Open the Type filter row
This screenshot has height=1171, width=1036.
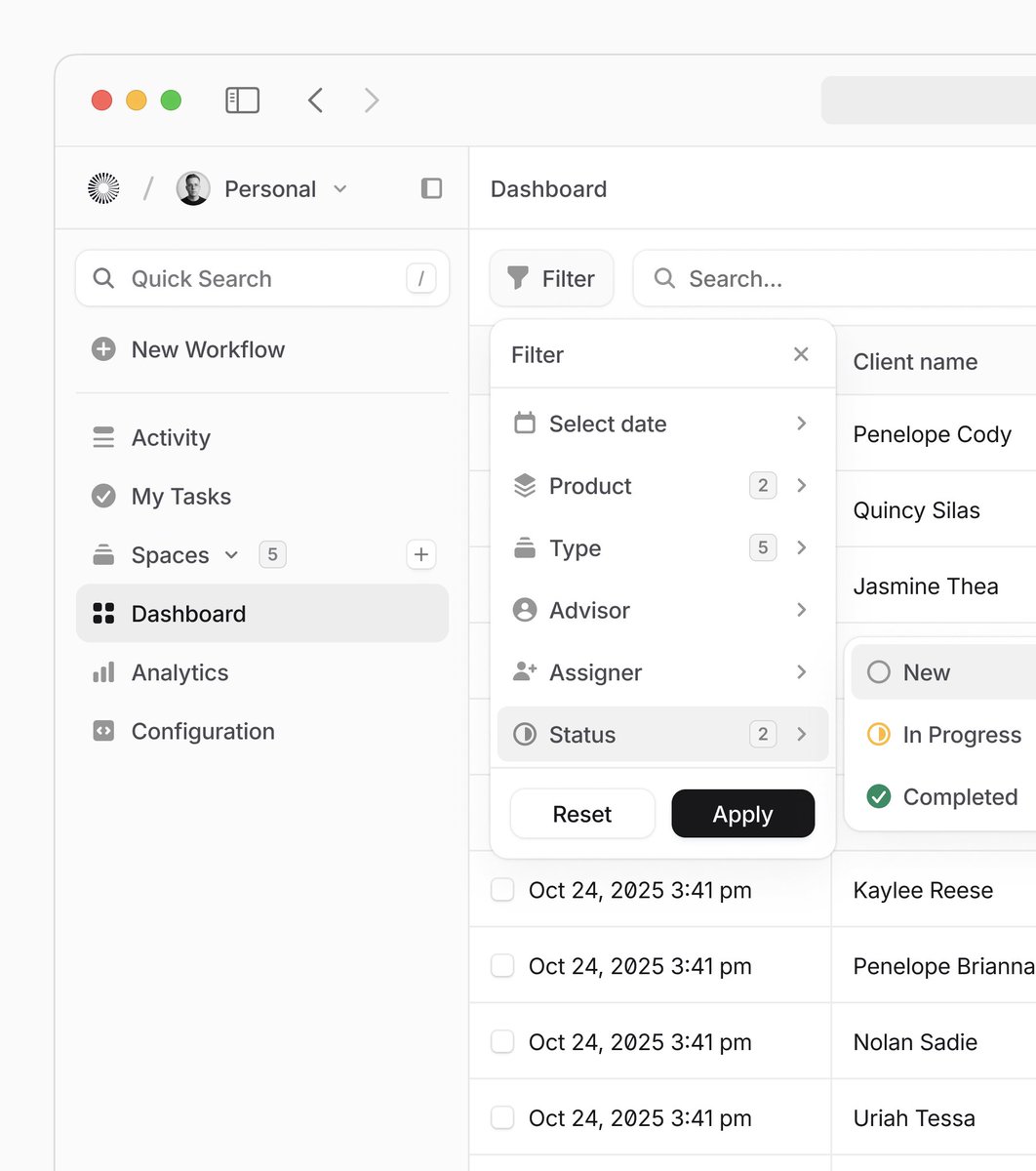point(662,547)
